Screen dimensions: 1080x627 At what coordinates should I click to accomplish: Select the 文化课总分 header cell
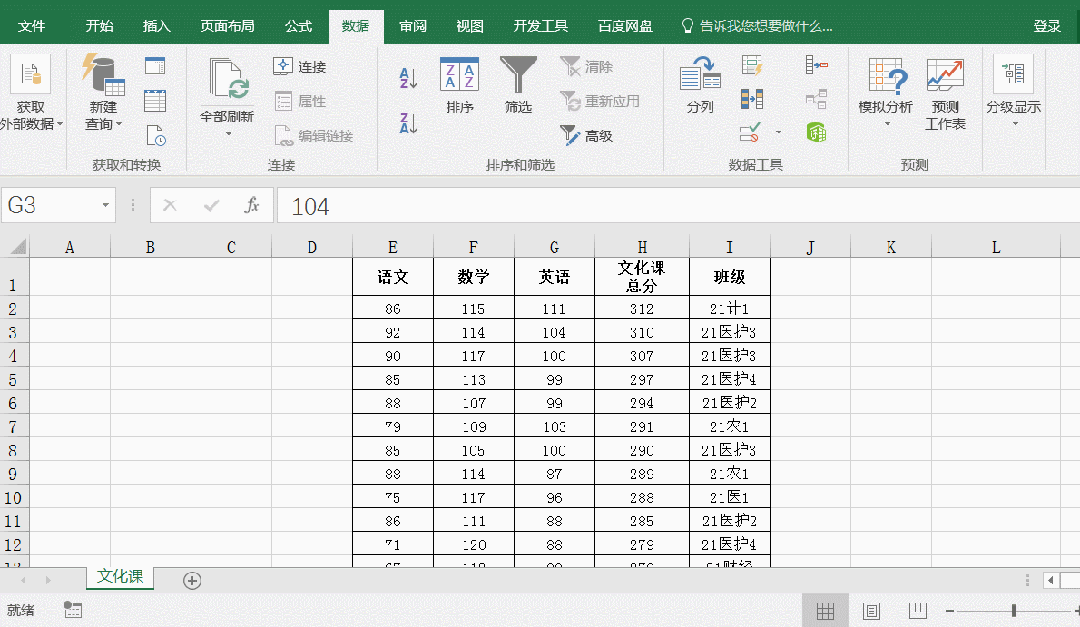(642, 277)
